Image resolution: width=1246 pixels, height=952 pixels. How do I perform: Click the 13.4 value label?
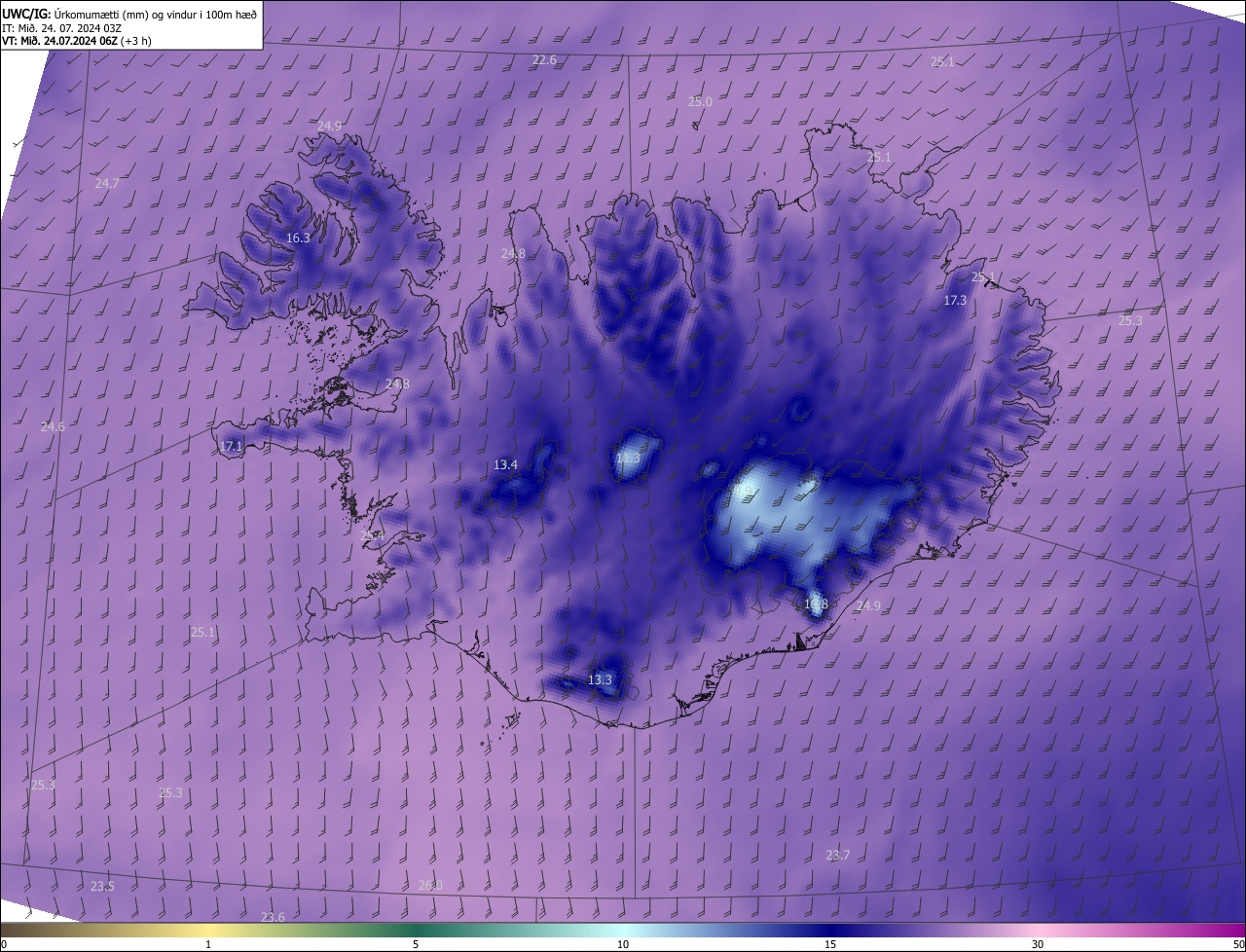(x=505, y=464)
